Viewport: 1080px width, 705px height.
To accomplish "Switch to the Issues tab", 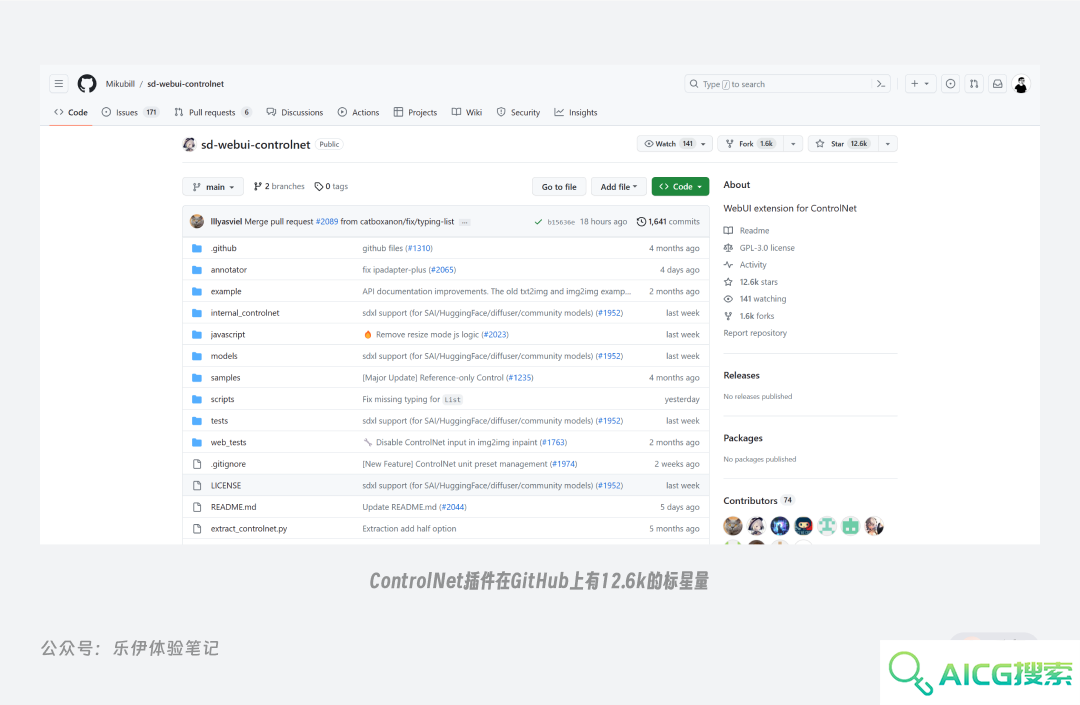I will [x=130, y=112].
